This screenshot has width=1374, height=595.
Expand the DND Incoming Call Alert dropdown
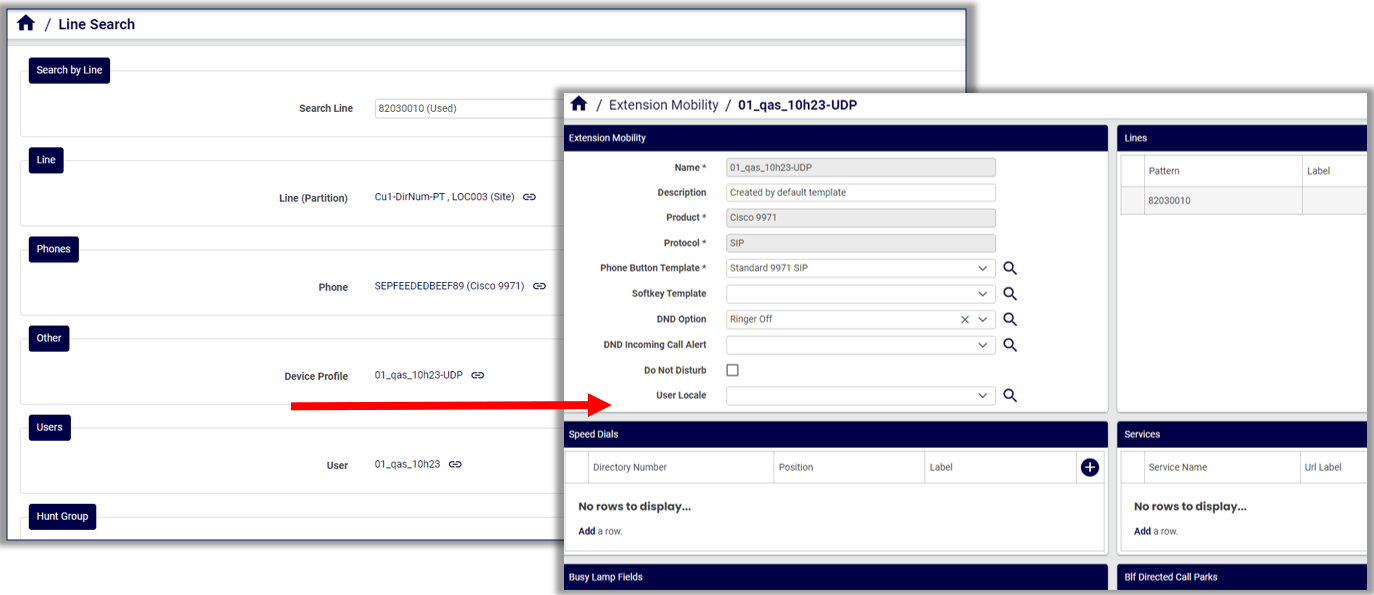pos(983,345)
